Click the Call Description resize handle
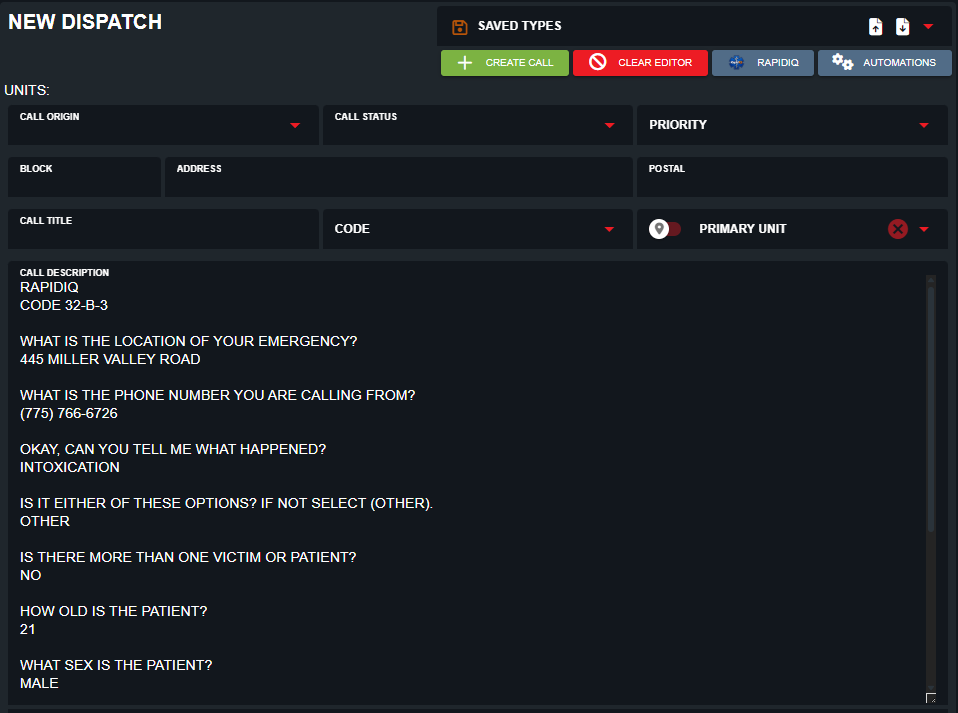 931,698
